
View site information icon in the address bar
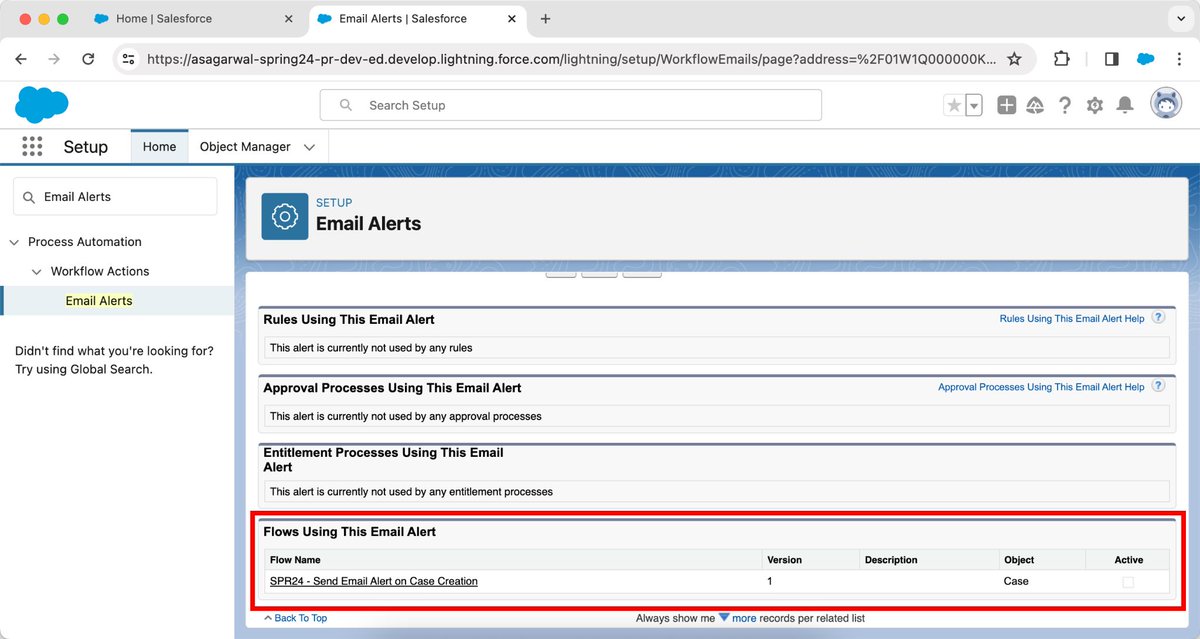128,59
